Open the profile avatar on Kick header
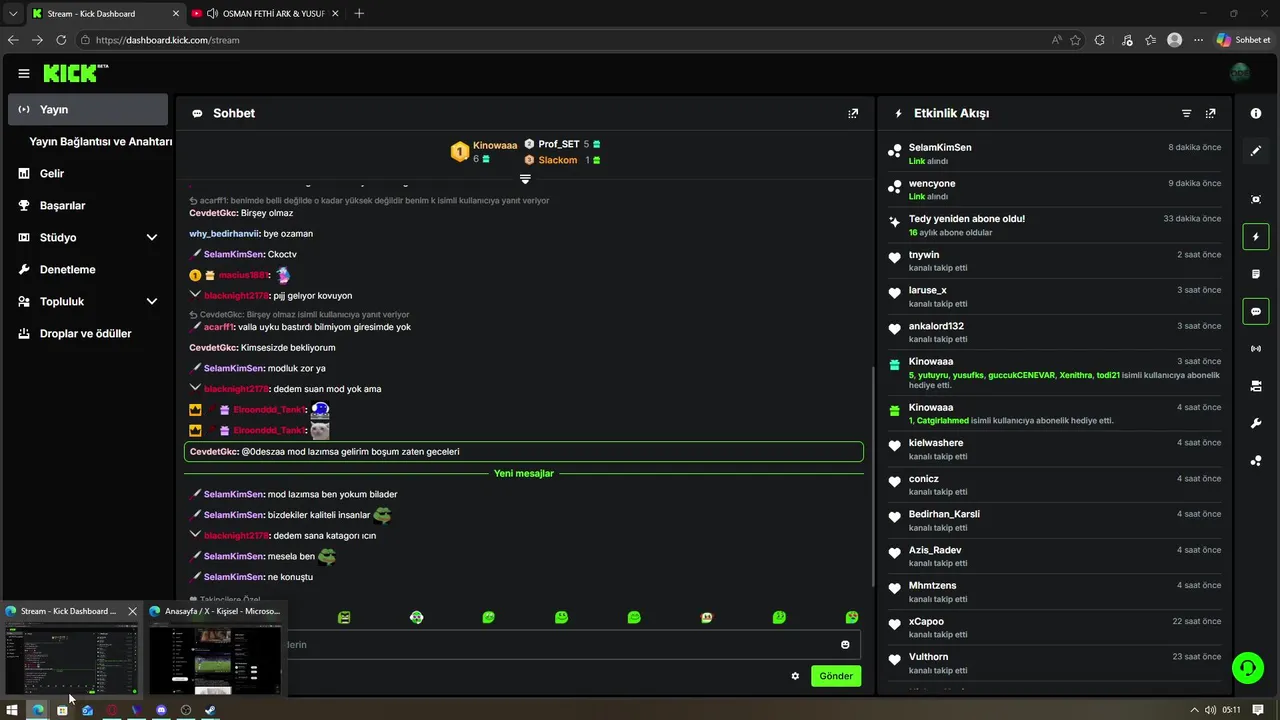Image resolution: width=1280 pixels, height=720 pixels. pyautogui.click(x=1240, y=73)
